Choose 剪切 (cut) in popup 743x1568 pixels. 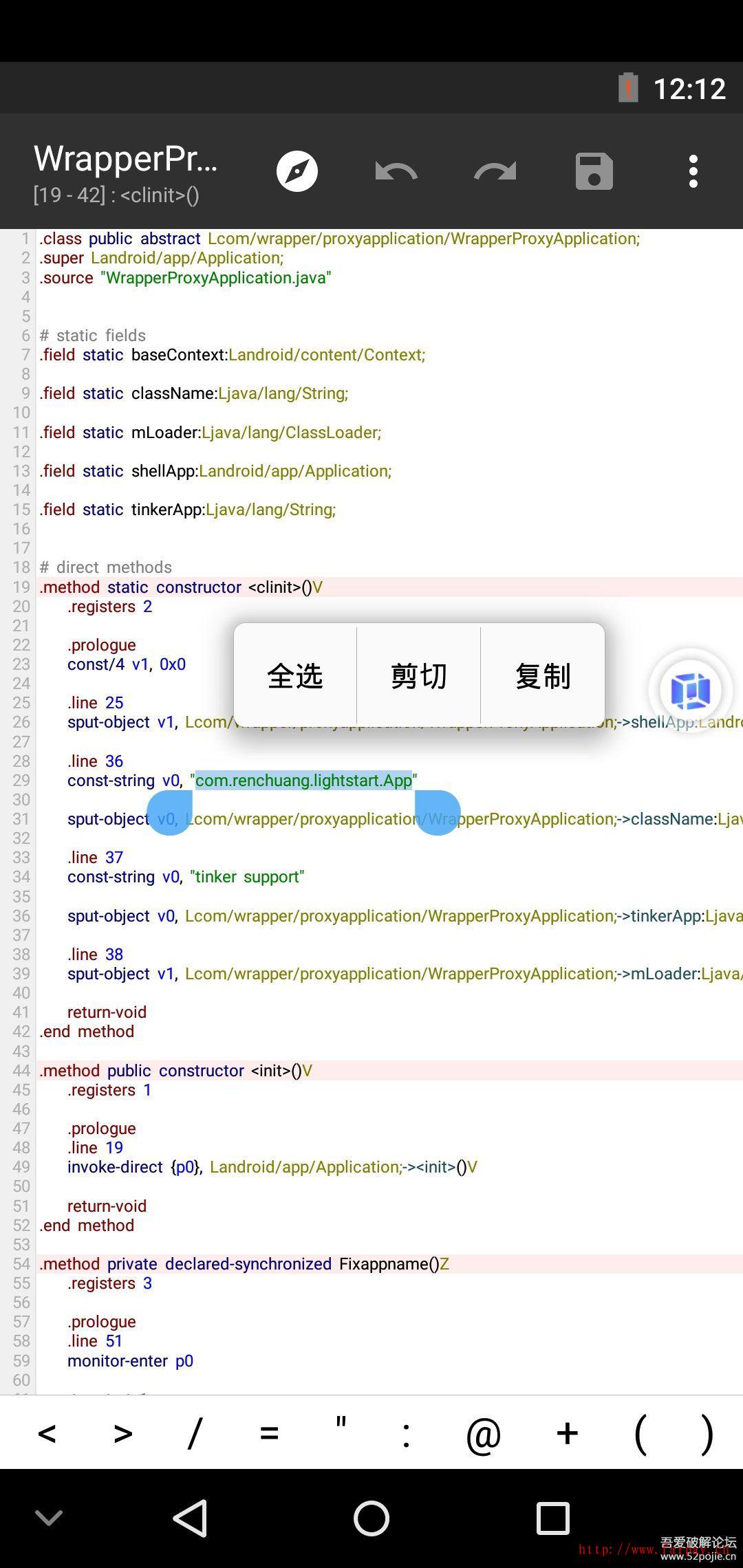coord(418,675)
